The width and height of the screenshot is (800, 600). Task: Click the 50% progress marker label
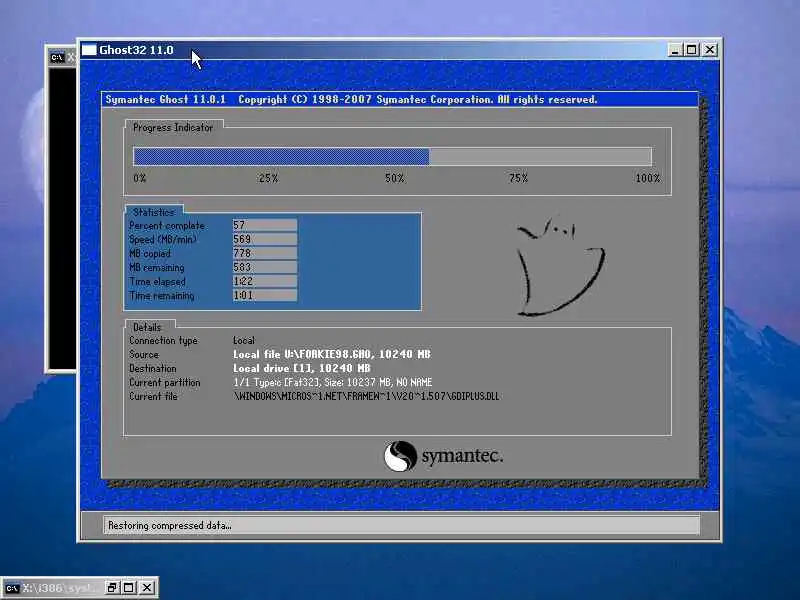click(x=394, y=178)
